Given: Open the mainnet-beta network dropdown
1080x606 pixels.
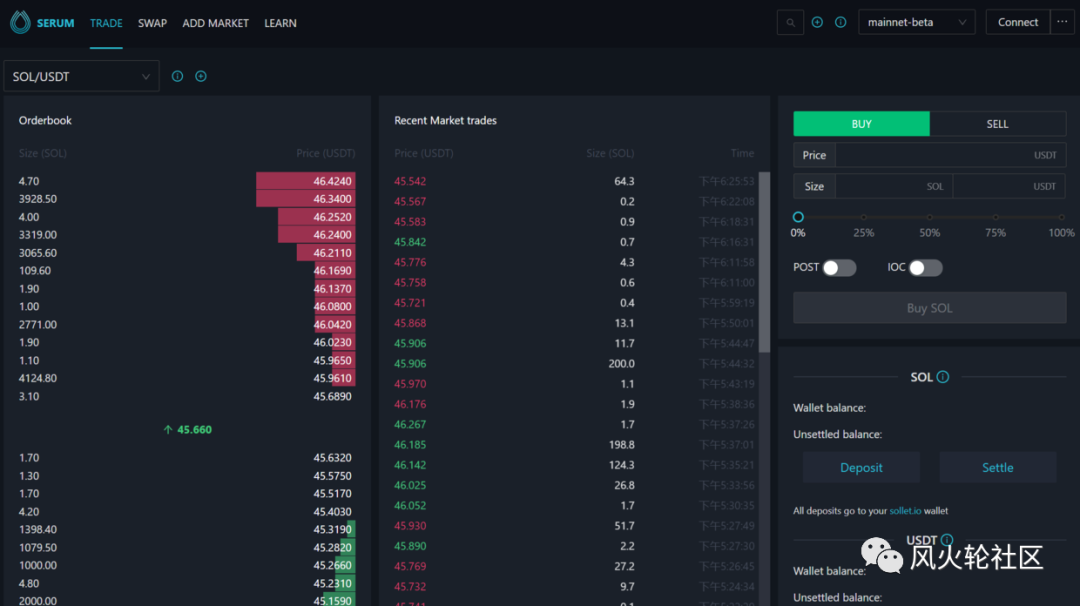Looking at the screenshot, I should tap(916, 22).
